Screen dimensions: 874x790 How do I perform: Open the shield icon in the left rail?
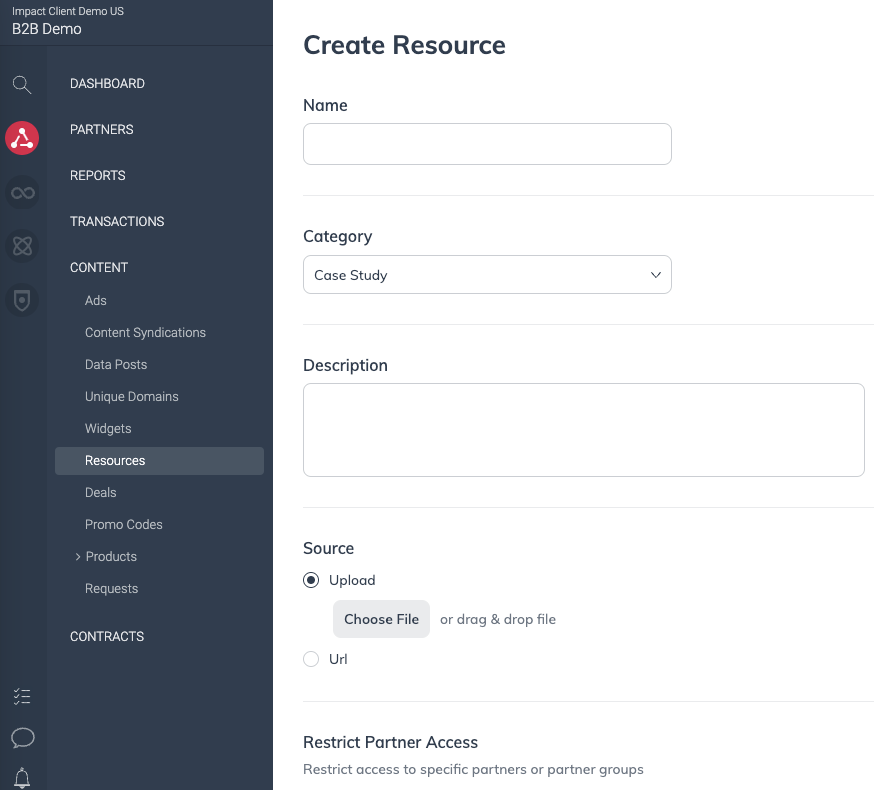[x=22, y=300]
